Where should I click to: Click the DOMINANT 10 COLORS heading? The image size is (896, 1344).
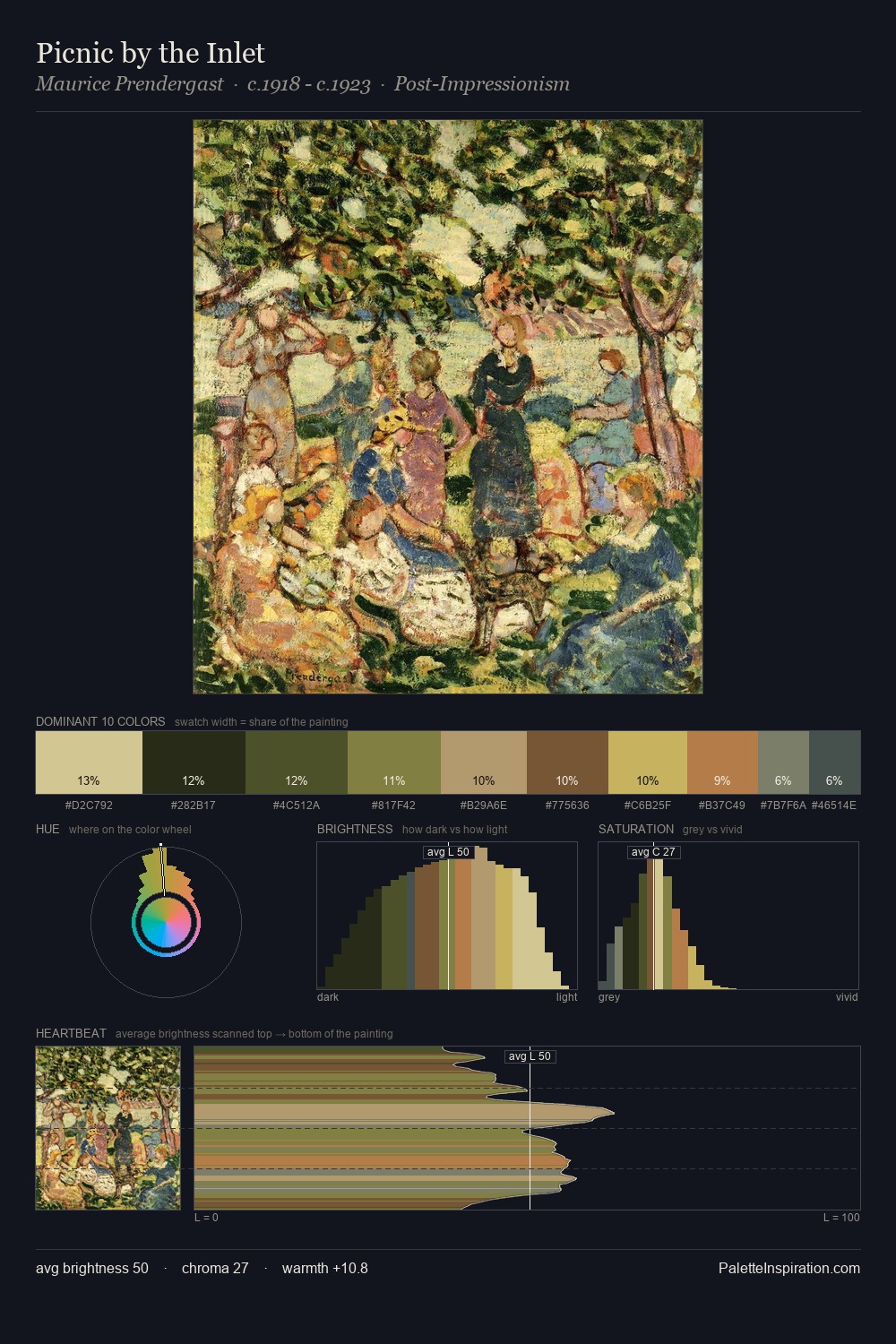pos(100,721)
